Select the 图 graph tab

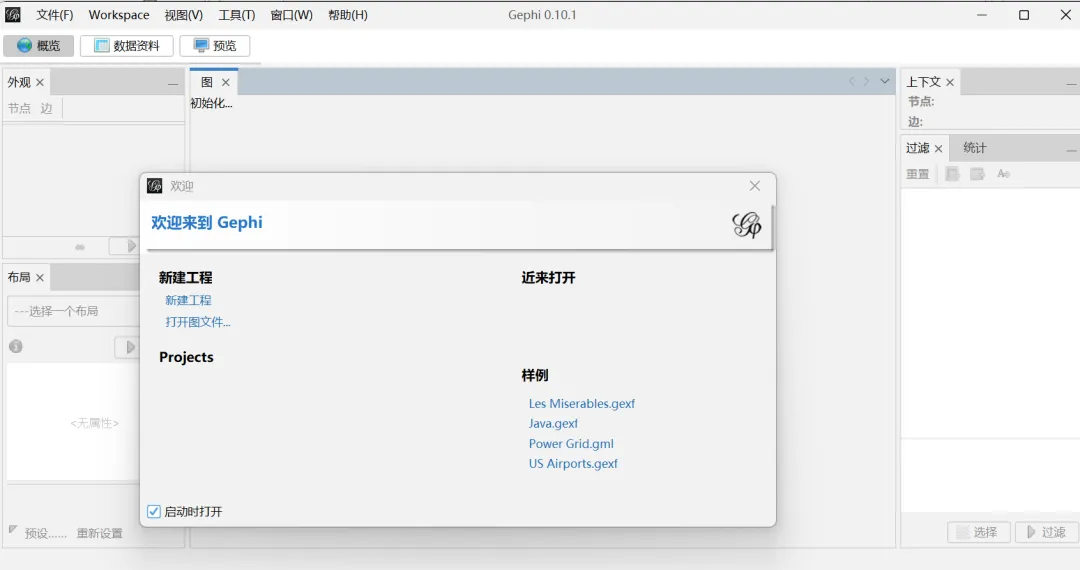tap(207, 82)
